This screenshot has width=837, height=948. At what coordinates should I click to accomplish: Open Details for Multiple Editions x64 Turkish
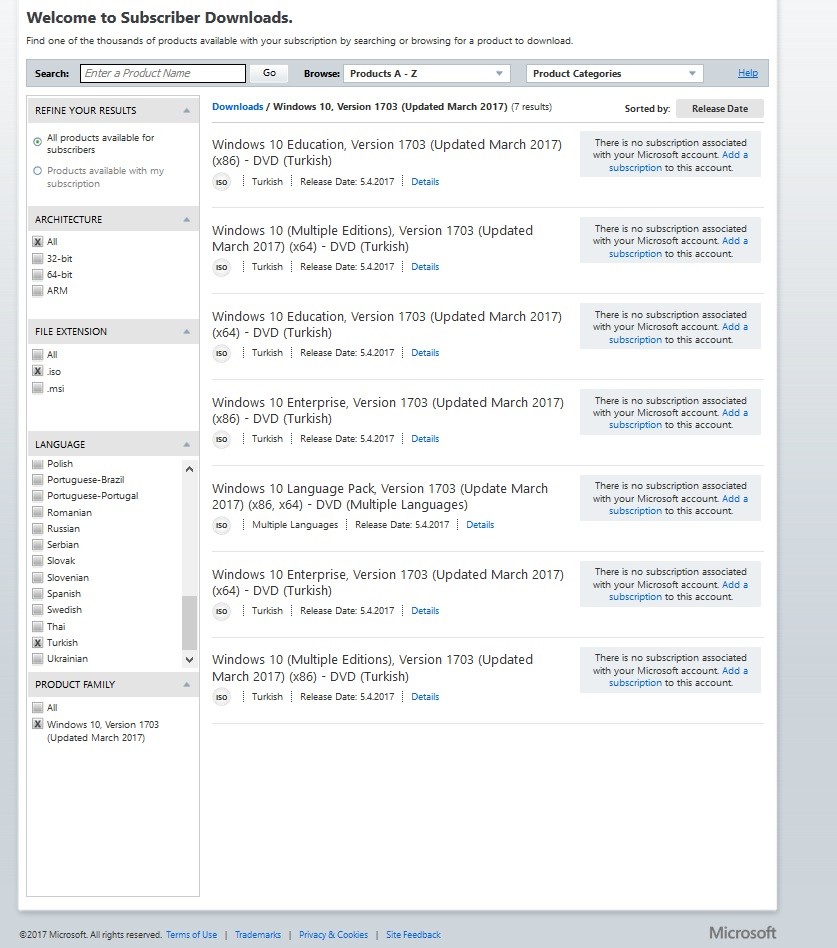click(x=425, y=267)
